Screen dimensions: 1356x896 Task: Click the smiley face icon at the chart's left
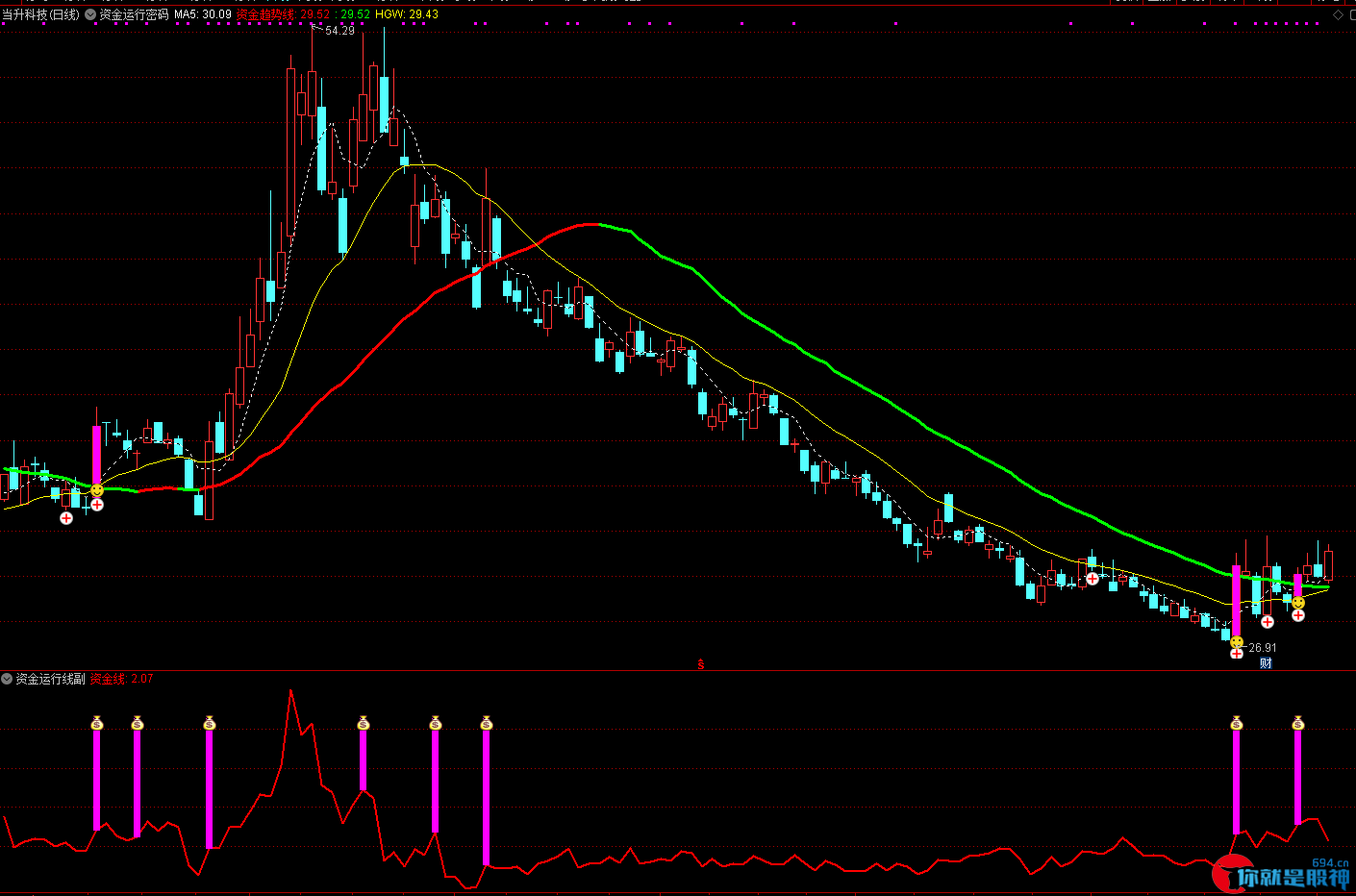click(x=97, y=491)
